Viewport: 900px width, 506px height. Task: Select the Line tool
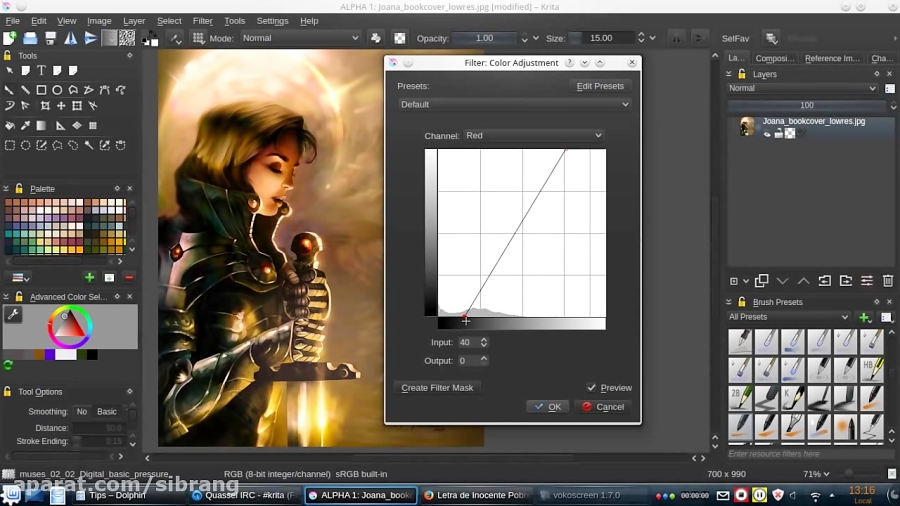25,90
